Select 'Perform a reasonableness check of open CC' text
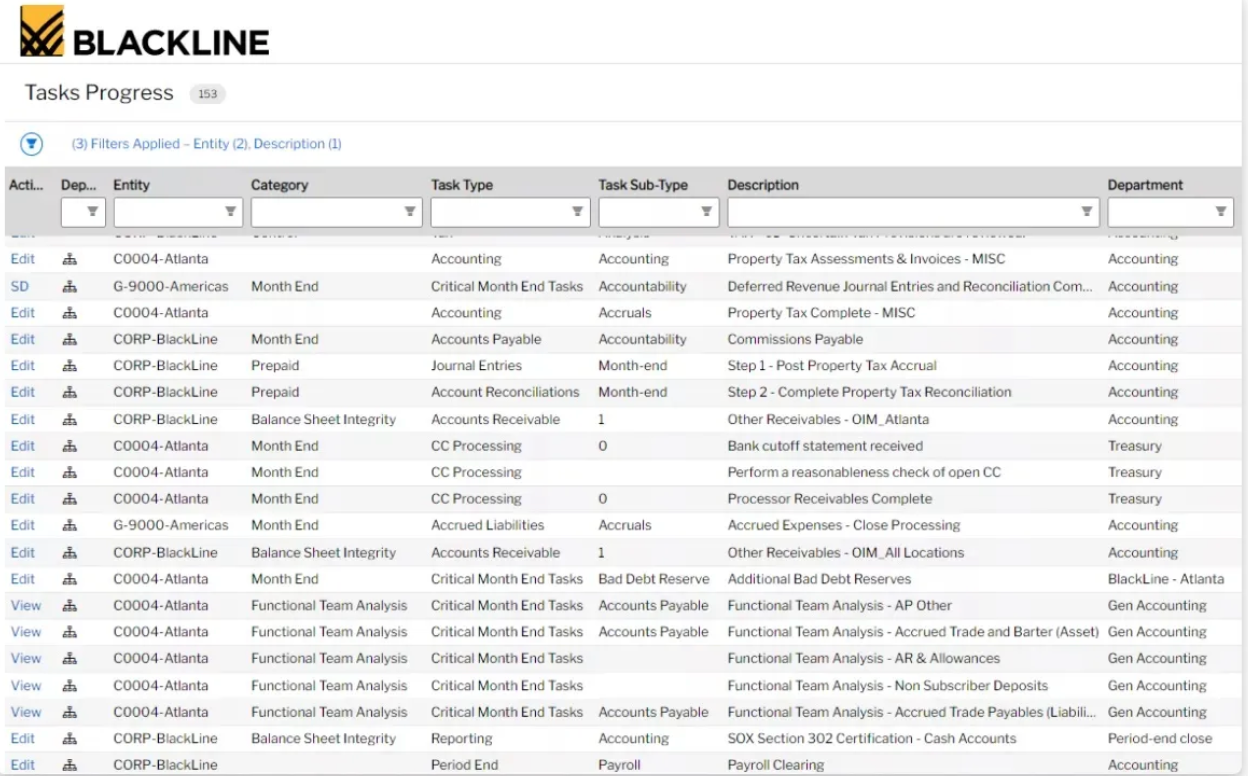 click(x=864, y=472)
